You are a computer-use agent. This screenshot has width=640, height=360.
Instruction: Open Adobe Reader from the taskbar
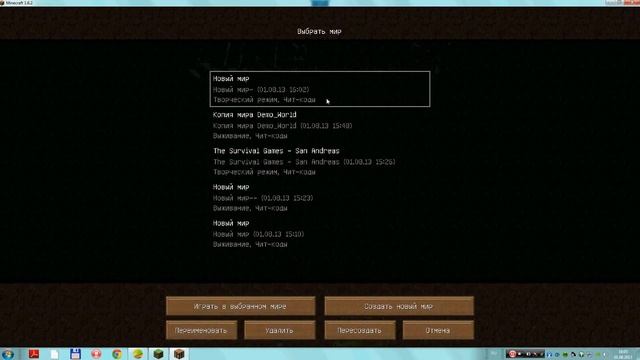[34, 354]
